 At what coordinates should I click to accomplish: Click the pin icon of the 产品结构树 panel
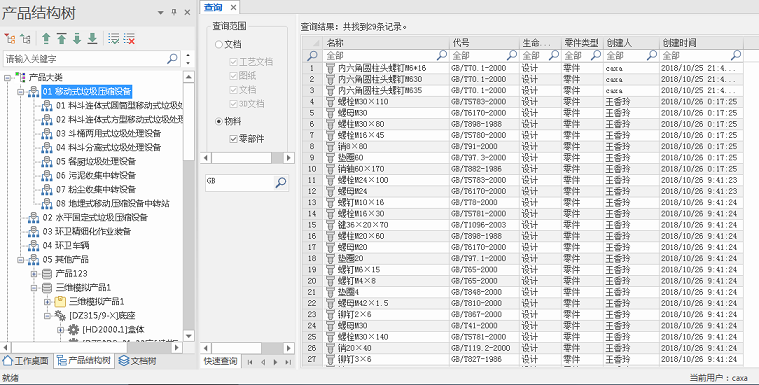(x=174, y=13)
